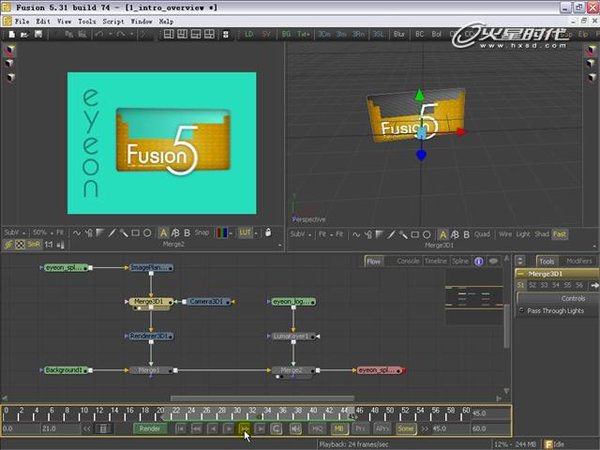The height and width of the screenshot is (450, 600).
Task: Toggle Quad view in right viewer
Action: coord(482,234)
